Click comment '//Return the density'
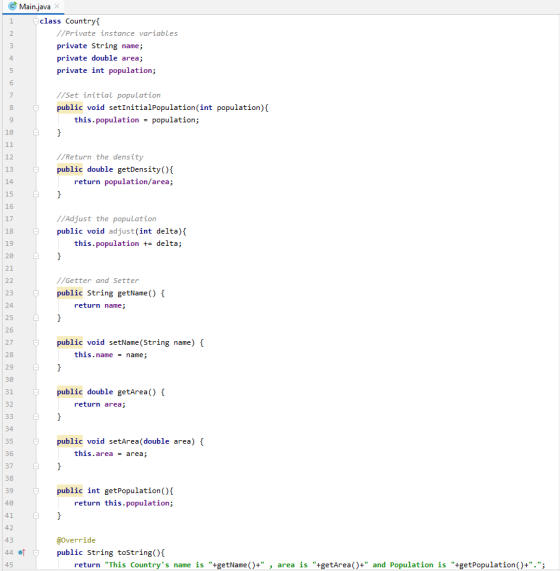Image resolution: width=560 pixels, height=571 pixels. click(x=100, y=157)
